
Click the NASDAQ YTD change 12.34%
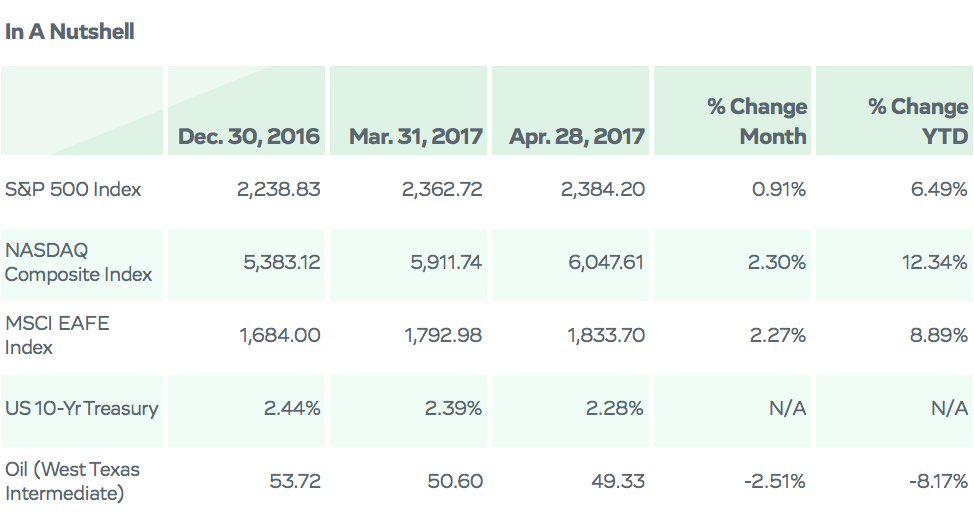click(934, 262)
